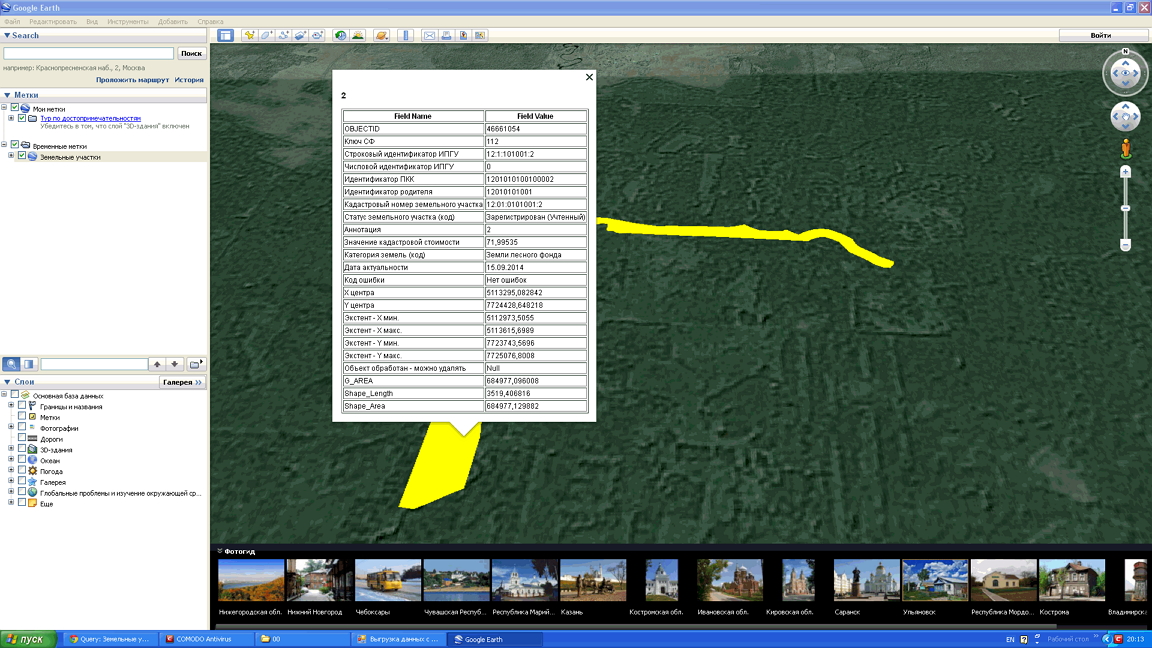Click the Поиск search button
This screenshot has height=648, width=1152.
[x=191, y=53]
